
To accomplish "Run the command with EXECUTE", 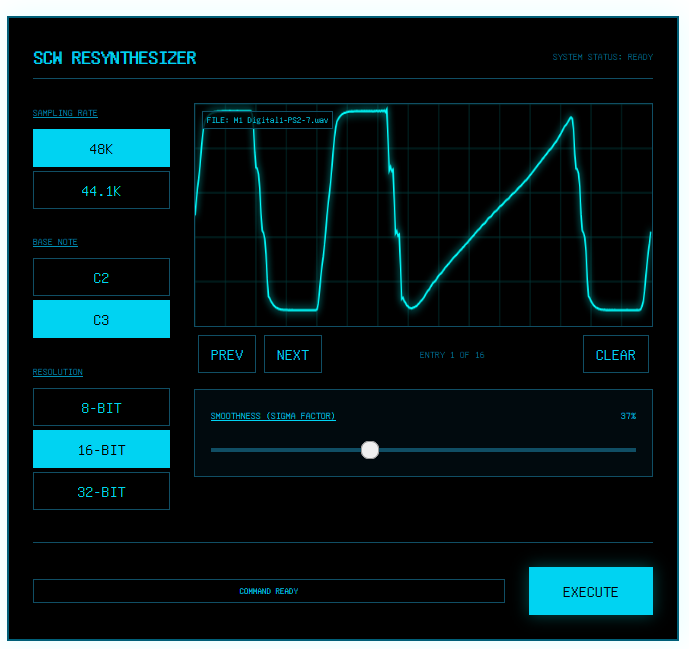I will pos(590,591).
